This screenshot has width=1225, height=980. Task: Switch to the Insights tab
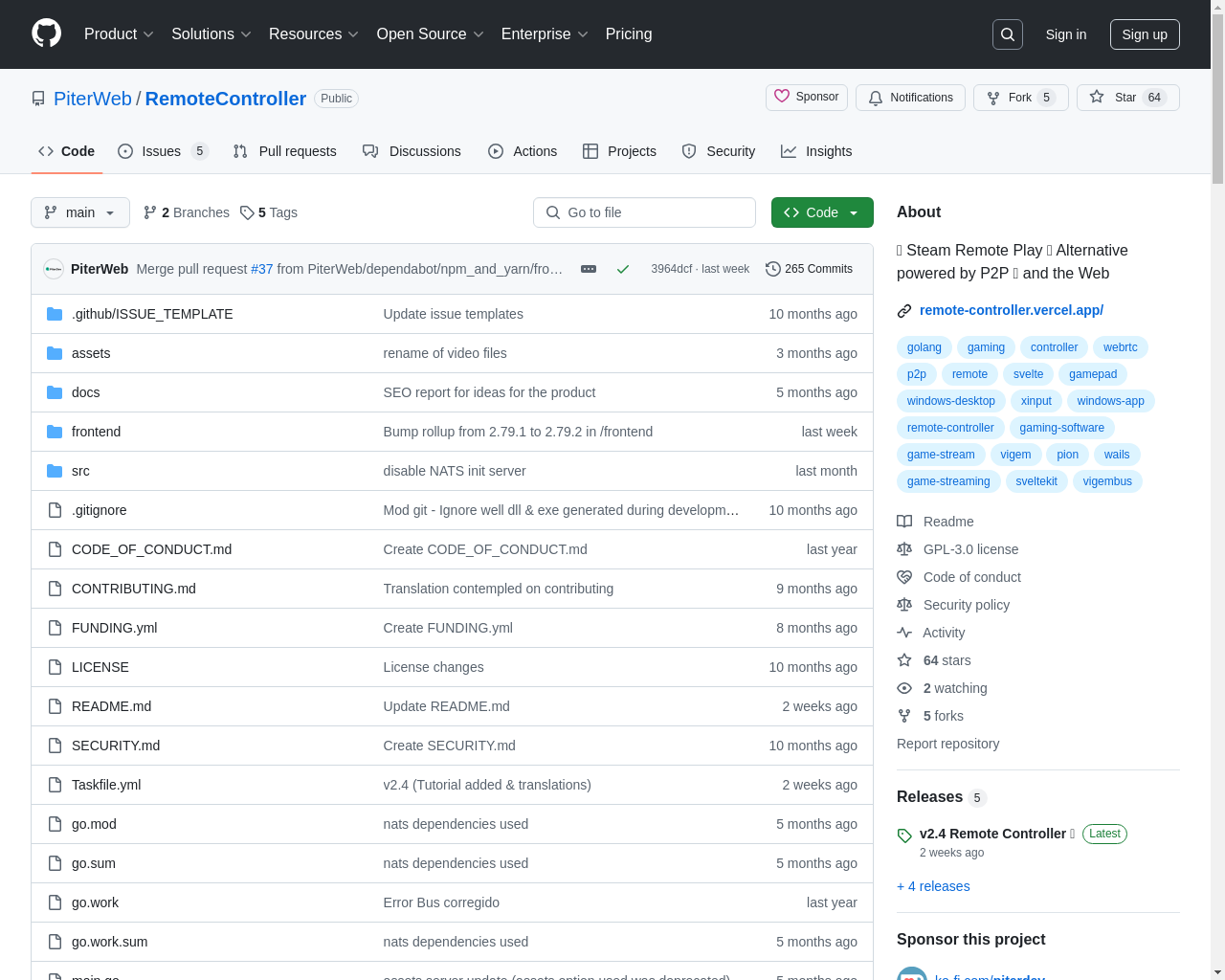816,151
